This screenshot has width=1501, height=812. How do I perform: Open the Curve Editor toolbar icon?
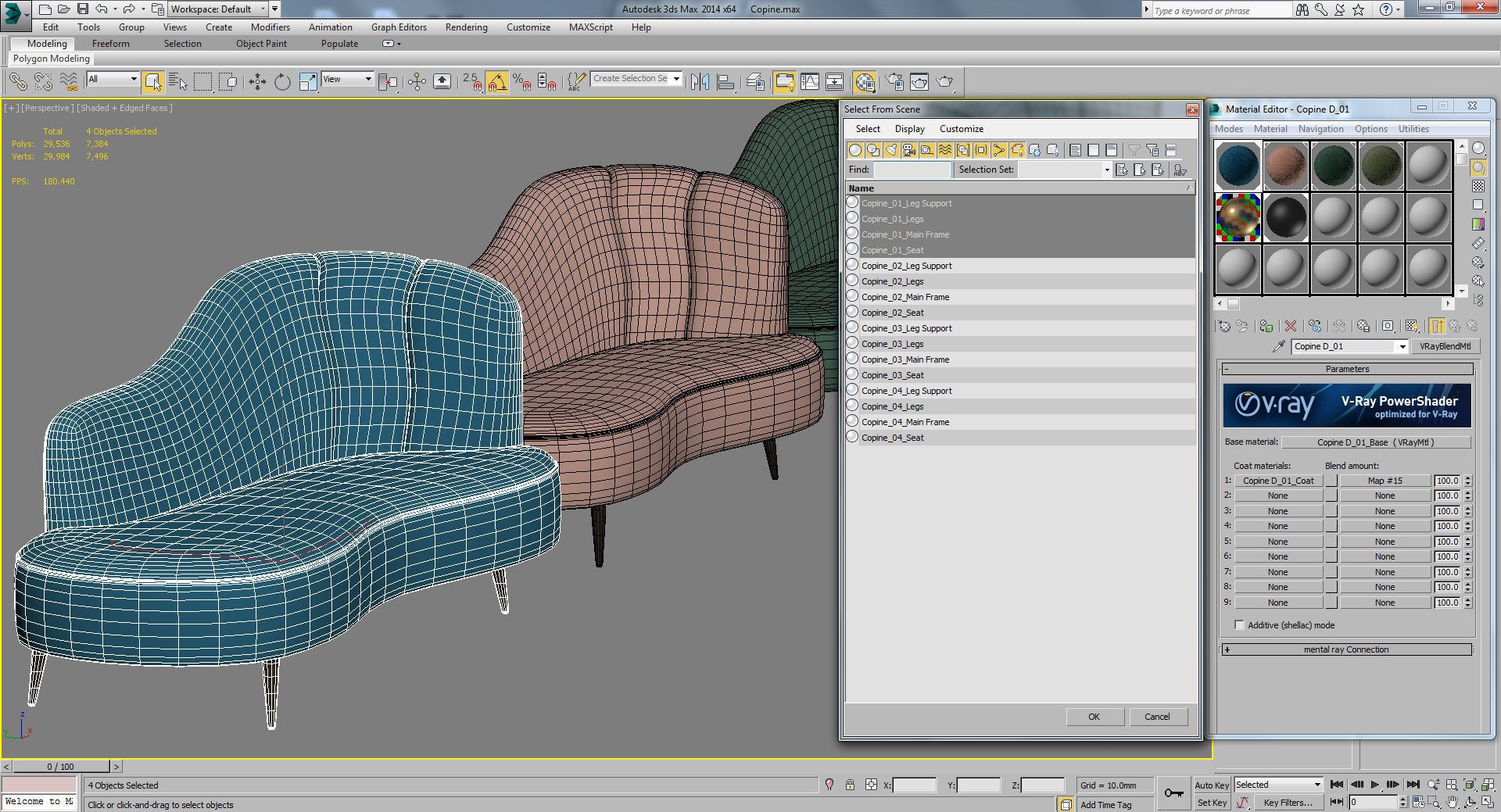click(810, 81)
